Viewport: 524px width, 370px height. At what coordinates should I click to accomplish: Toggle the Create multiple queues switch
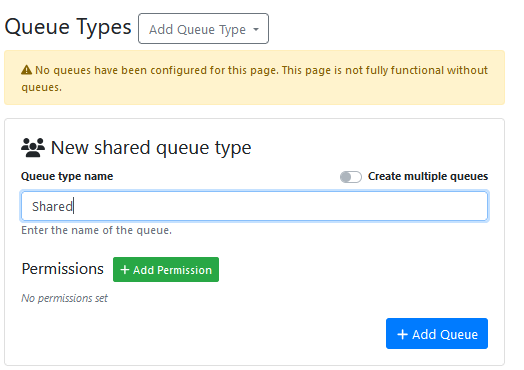pyautogui.click(x=351, y=177)
